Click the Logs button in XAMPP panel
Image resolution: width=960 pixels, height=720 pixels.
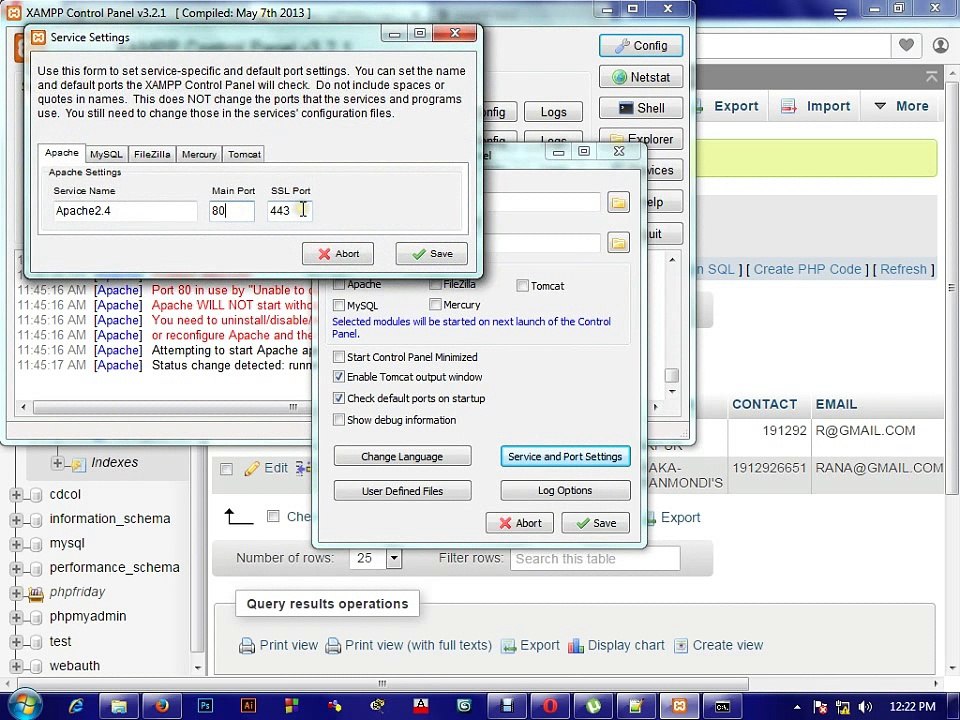[553, 112]
